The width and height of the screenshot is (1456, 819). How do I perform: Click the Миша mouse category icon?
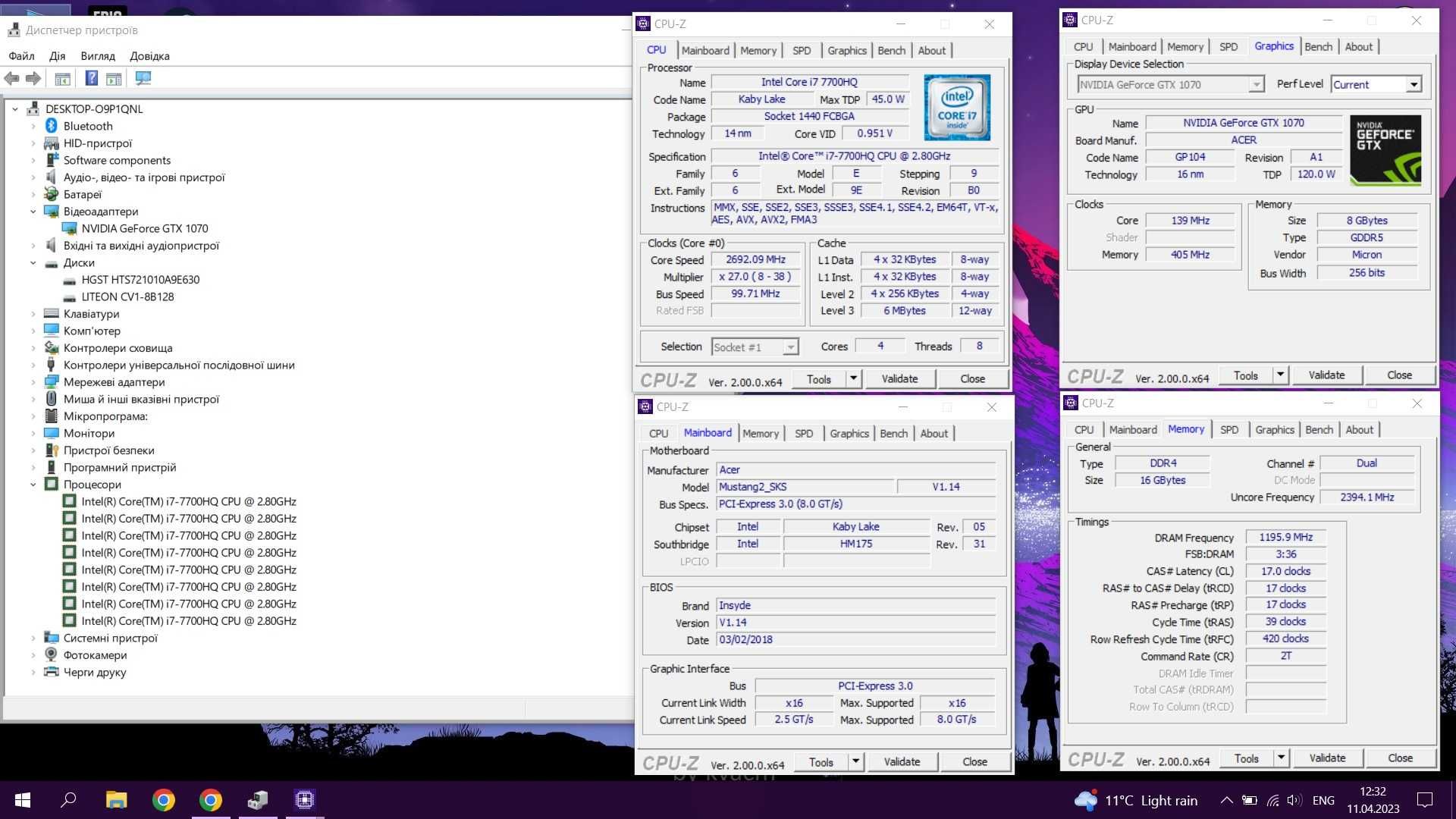(52, 399)
